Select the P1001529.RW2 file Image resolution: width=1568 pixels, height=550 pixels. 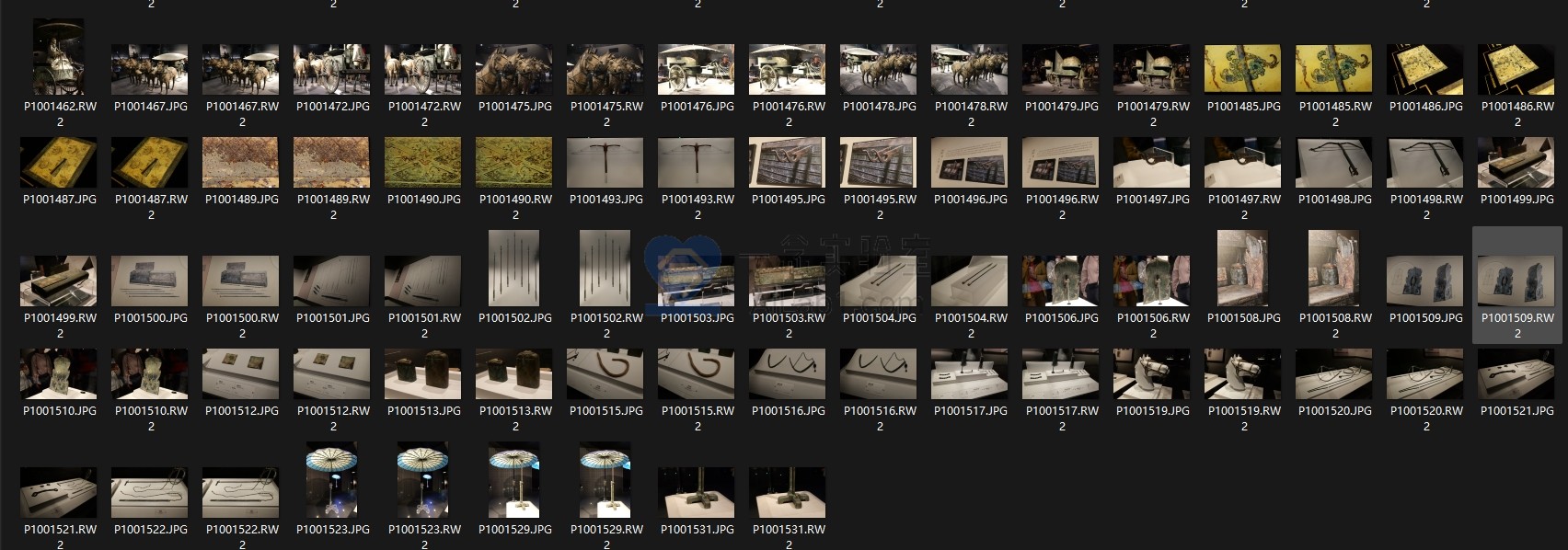605,480
